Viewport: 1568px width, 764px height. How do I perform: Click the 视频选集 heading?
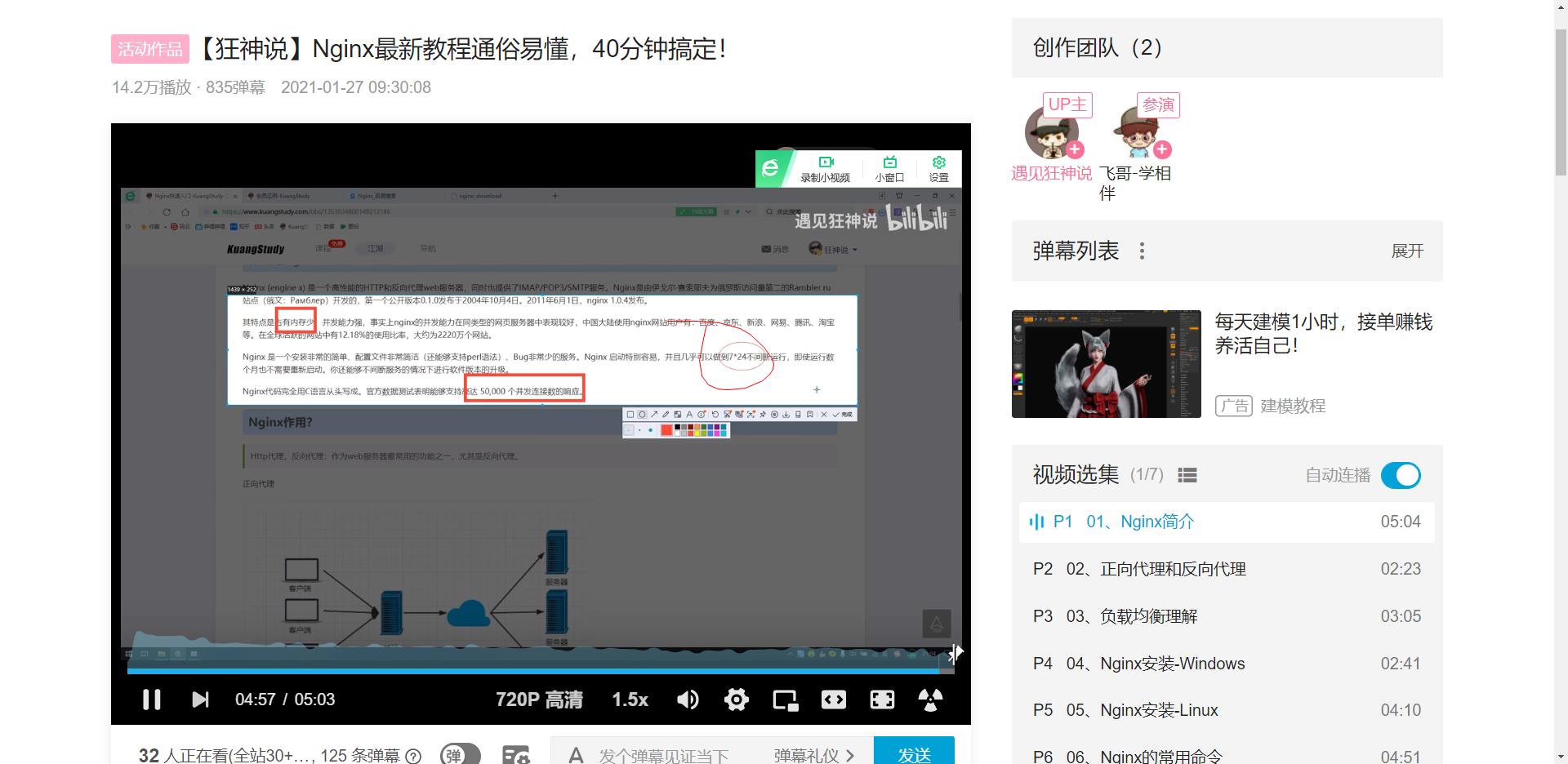click(x=1076, y=475)
